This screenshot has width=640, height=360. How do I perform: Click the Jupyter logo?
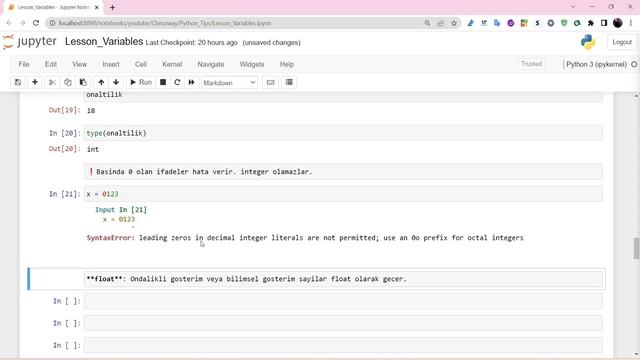click(x=30, y=42)
